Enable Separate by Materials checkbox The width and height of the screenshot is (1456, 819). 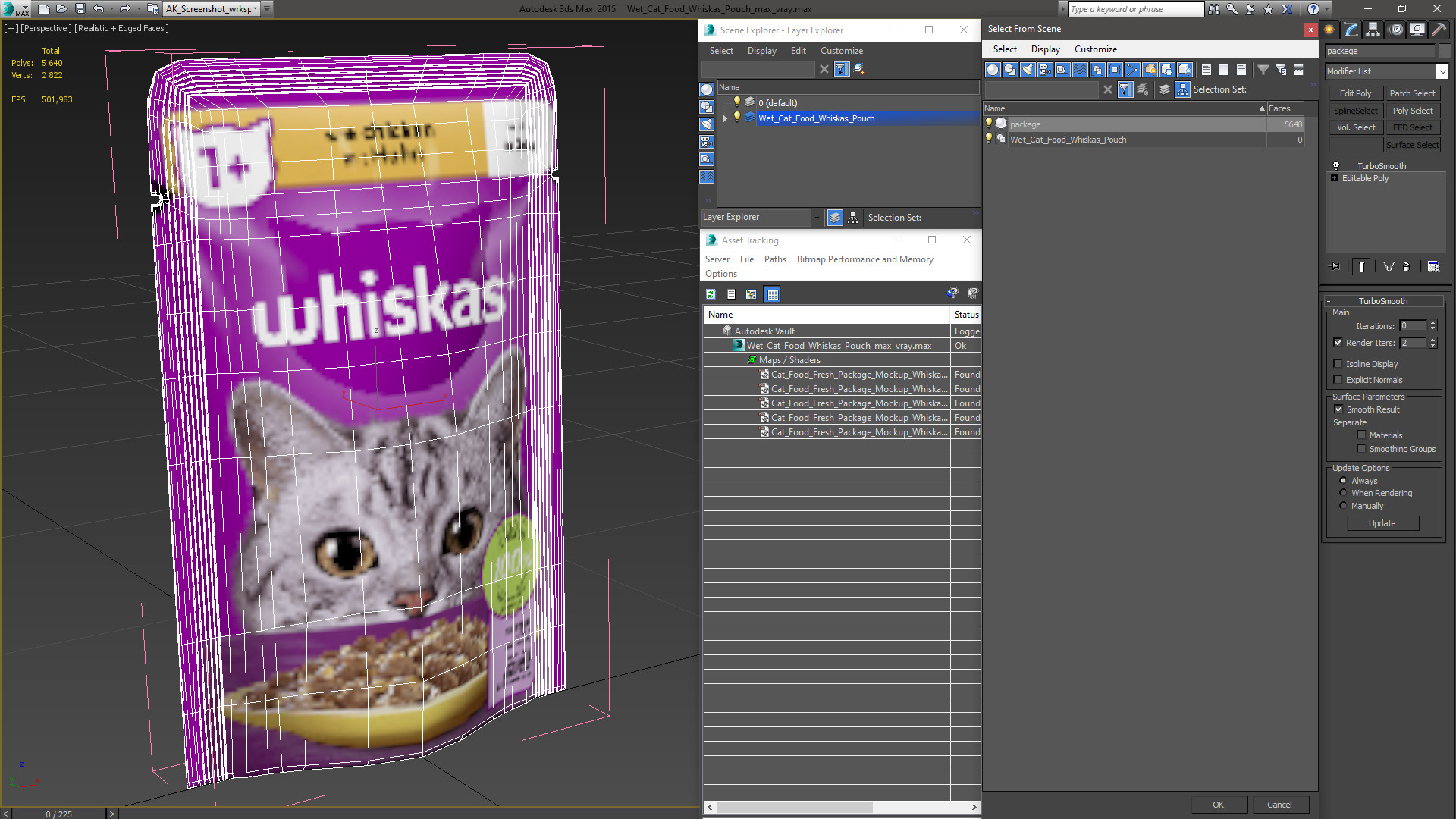coord(1362,435)
